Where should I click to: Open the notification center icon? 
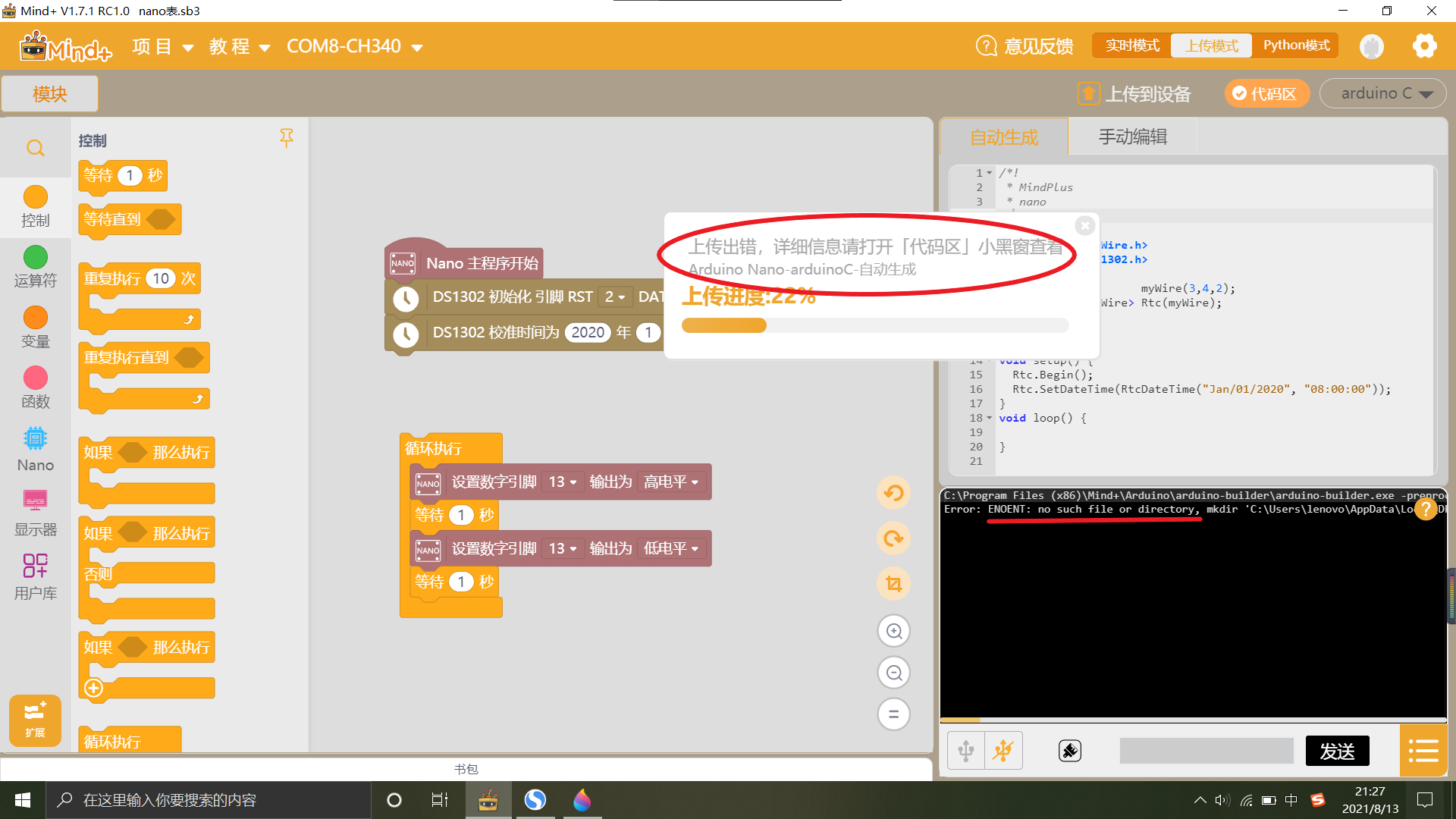pos(1425,800)
